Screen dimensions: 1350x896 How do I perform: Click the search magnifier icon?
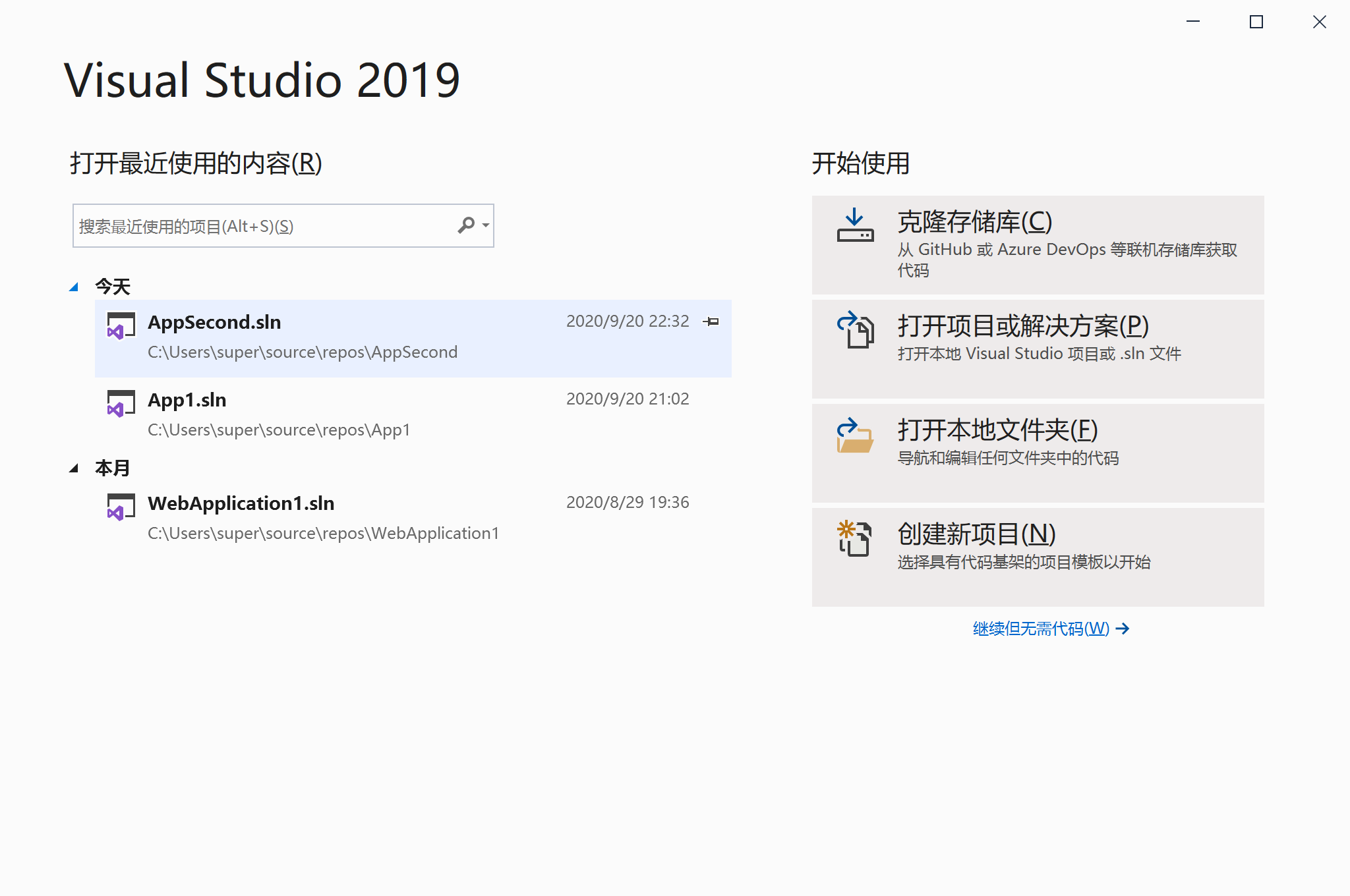[466, 225]
